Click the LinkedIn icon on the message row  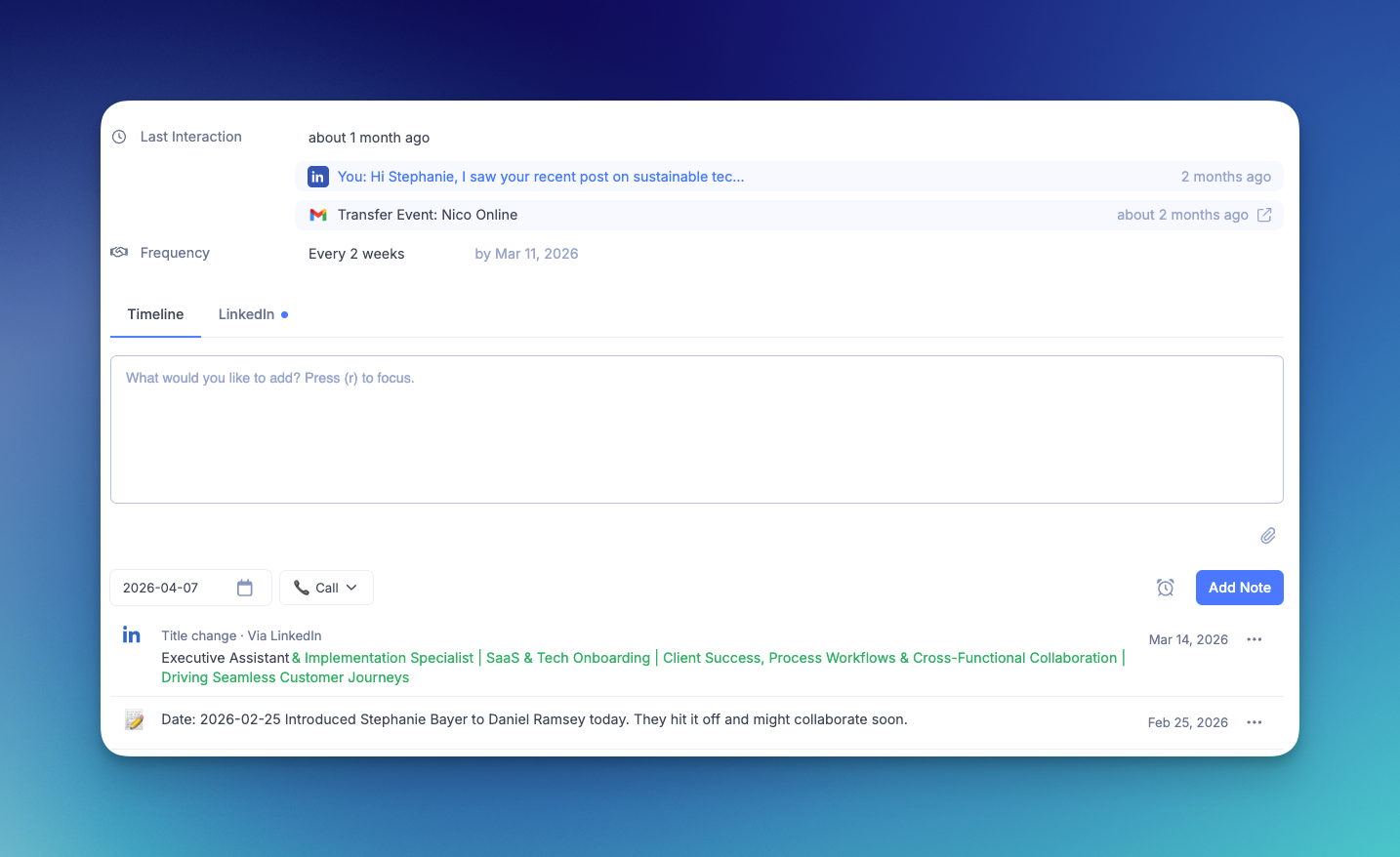317,177
